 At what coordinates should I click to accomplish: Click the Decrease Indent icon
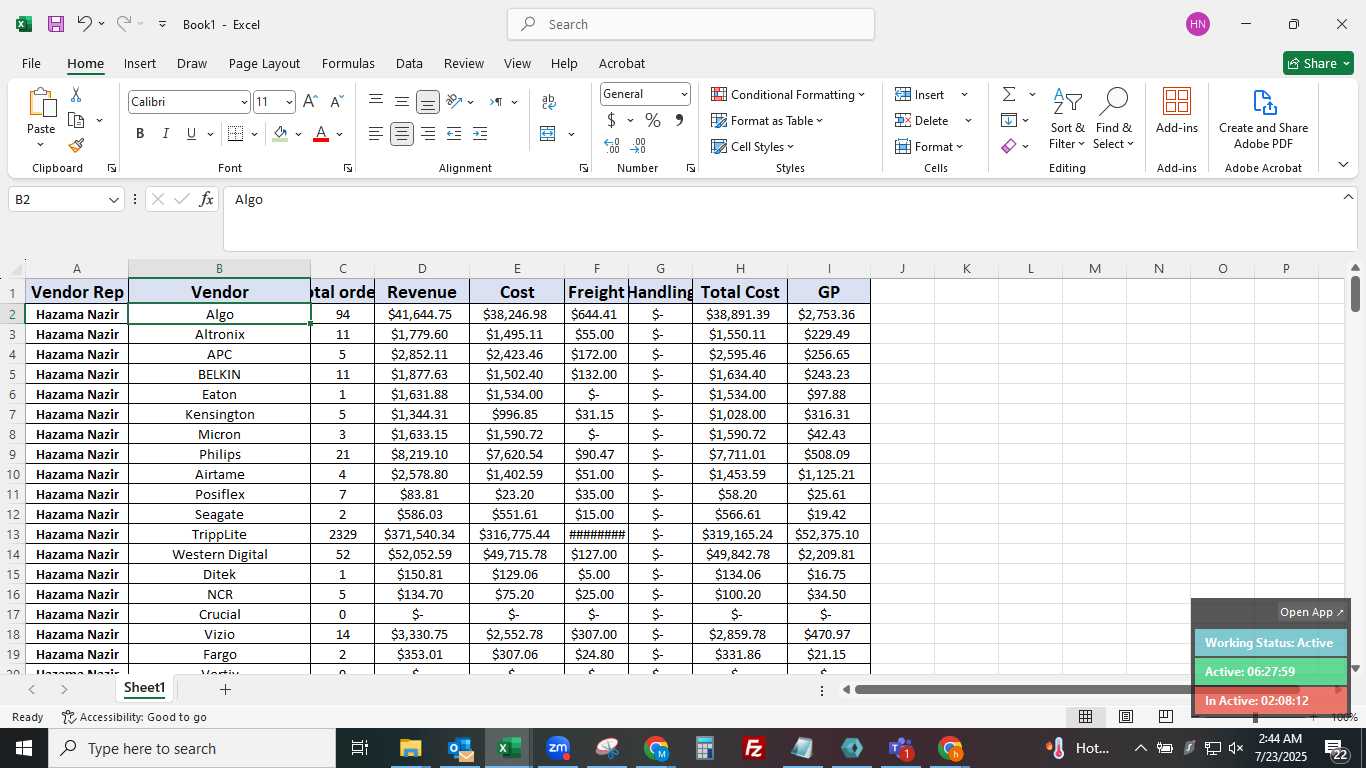tap(454, 134)
